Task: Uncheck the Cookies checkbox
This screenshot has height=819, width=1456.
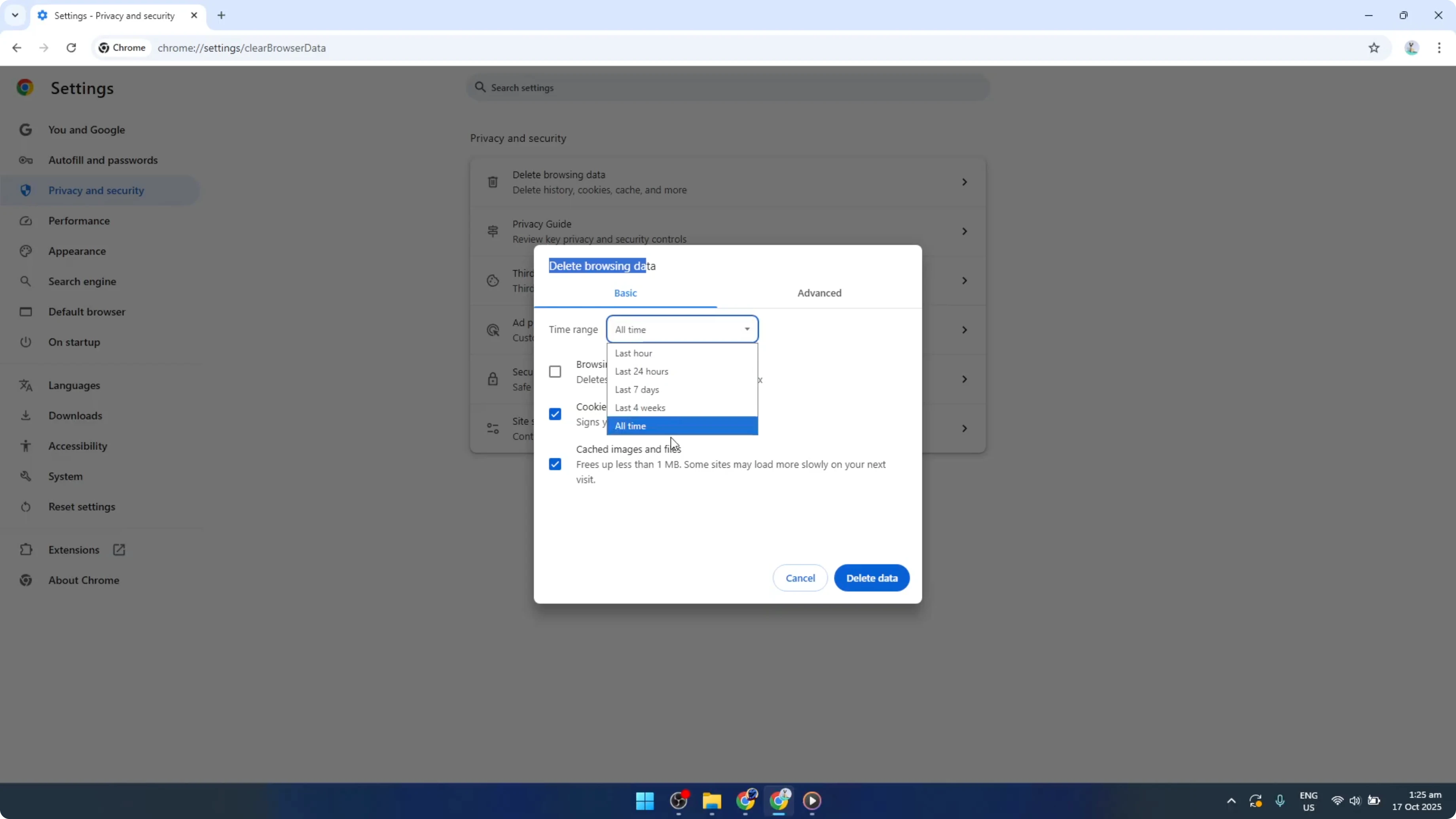Action: [555, 414]
